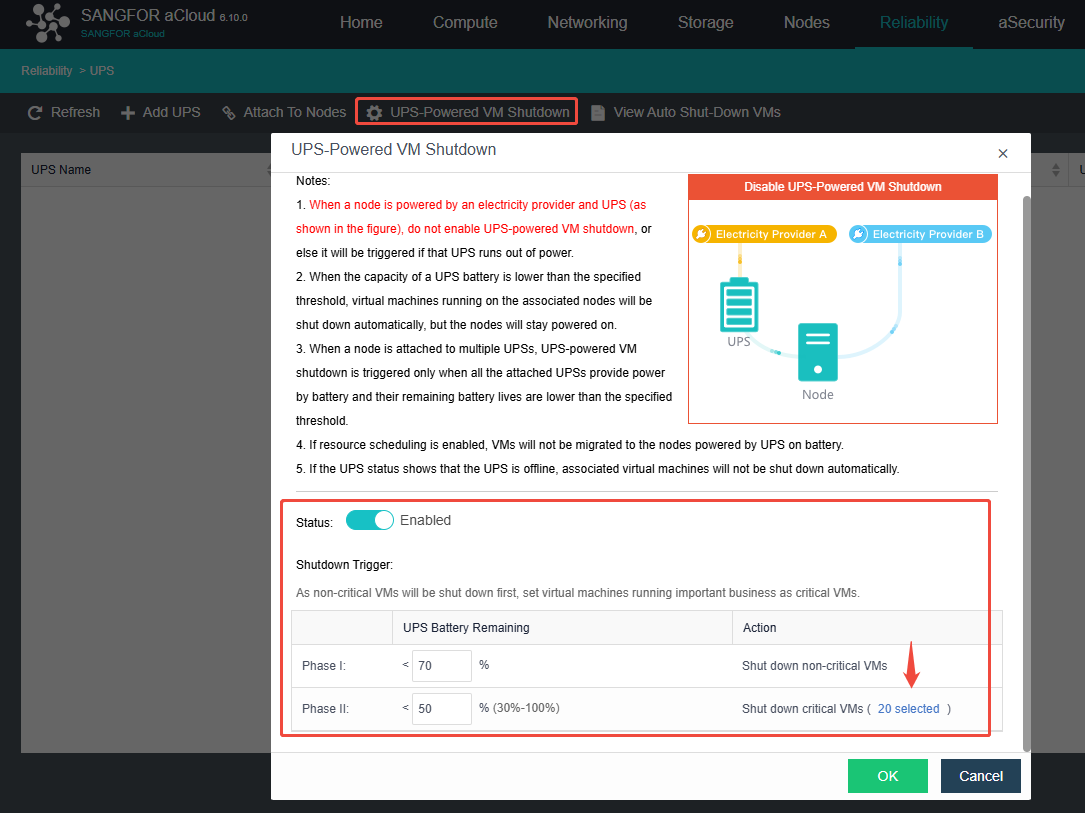The image size is (1085, 813).
Task: Click the Electricity Provider B plug icon
Action: point(858,234)
